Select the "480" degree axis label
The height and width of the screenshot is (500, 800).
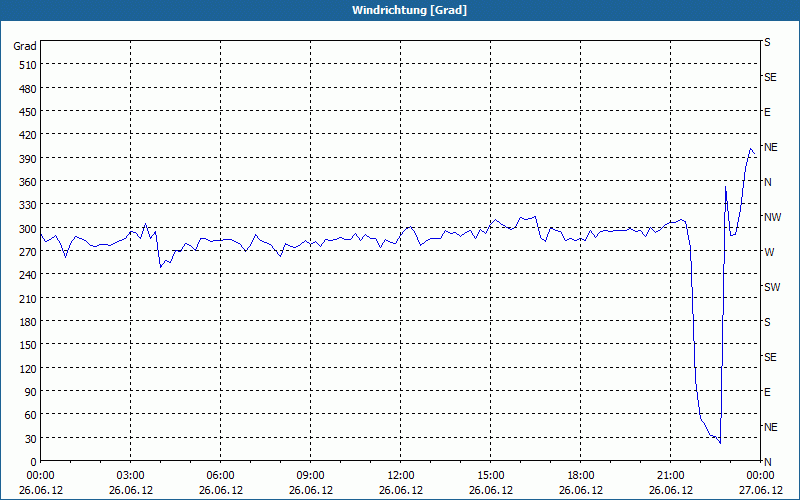(x=29, y=89)
